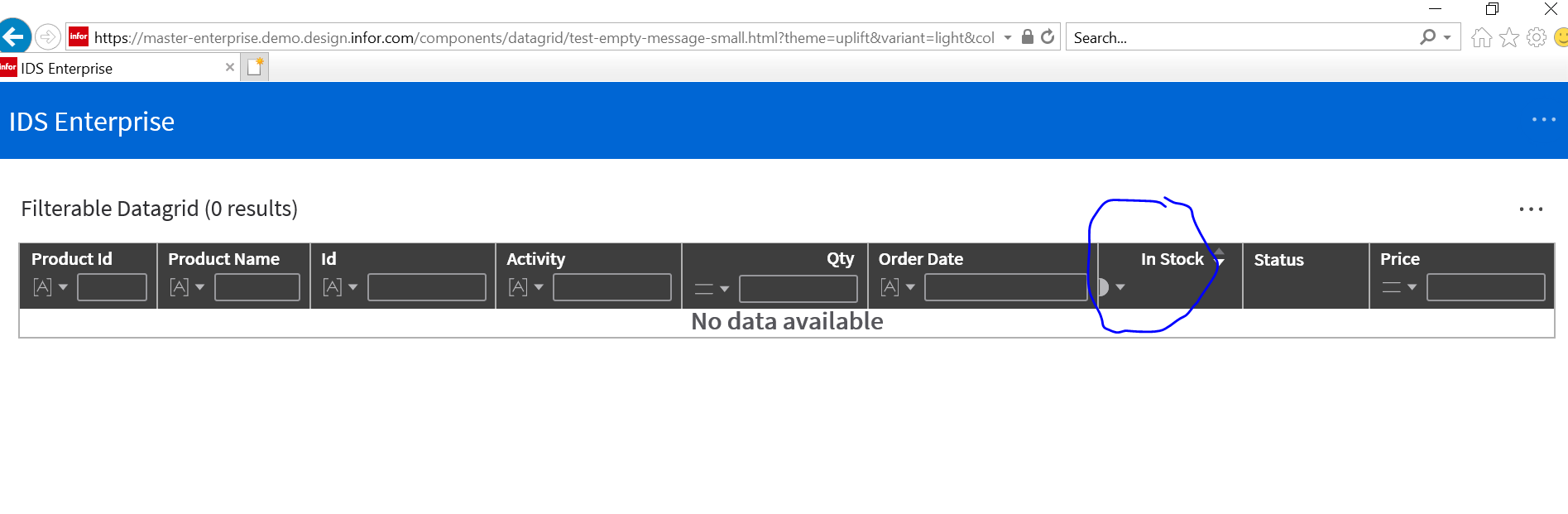Click the Product Name filter input

(257, 287)
